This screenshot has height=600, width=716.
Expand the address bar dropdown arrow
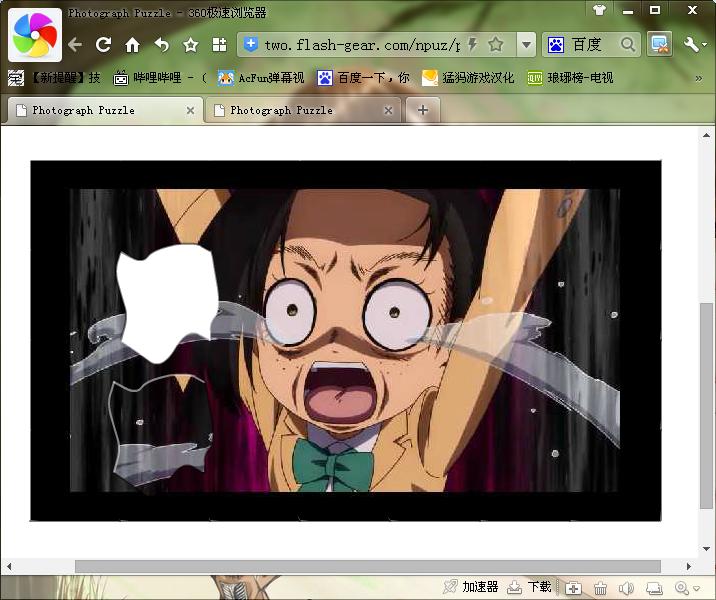point(526,45)
